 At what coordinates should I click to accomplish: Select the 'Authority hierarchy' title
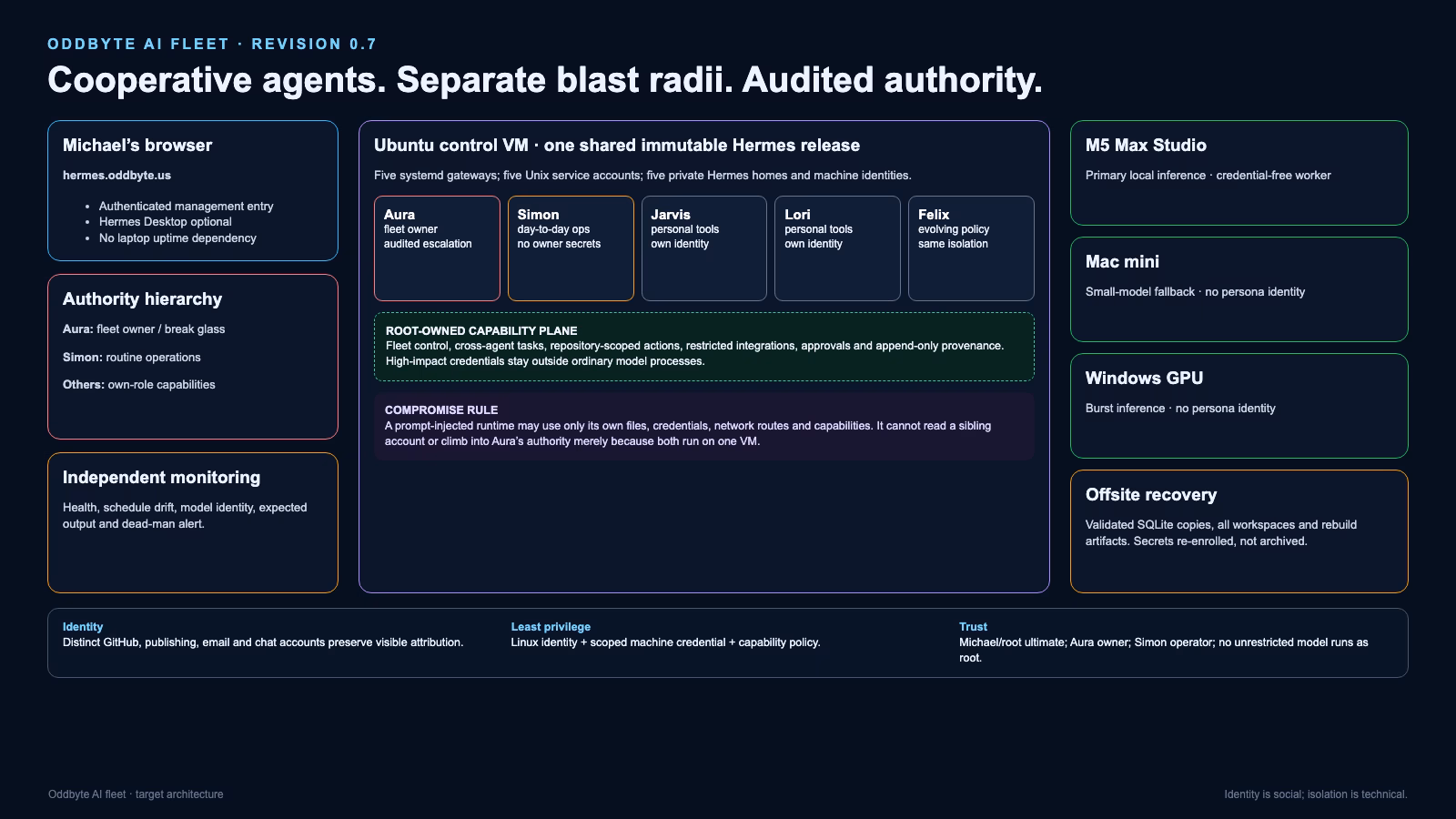click(142, 298)
